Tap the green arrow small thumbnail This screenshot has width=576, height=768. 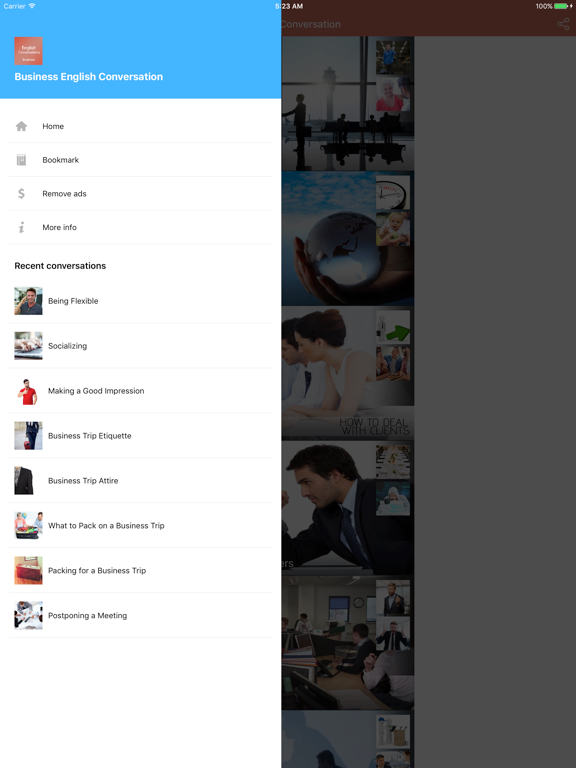[393, 327]
